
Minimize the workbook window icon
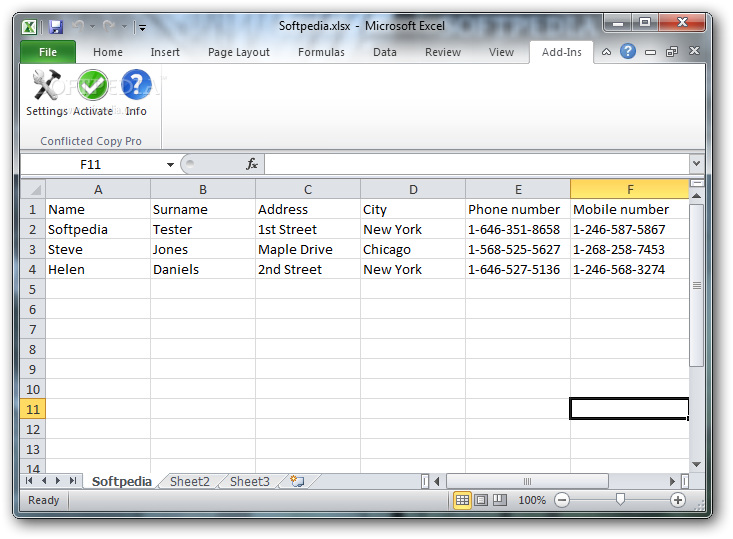coord(650,52)
